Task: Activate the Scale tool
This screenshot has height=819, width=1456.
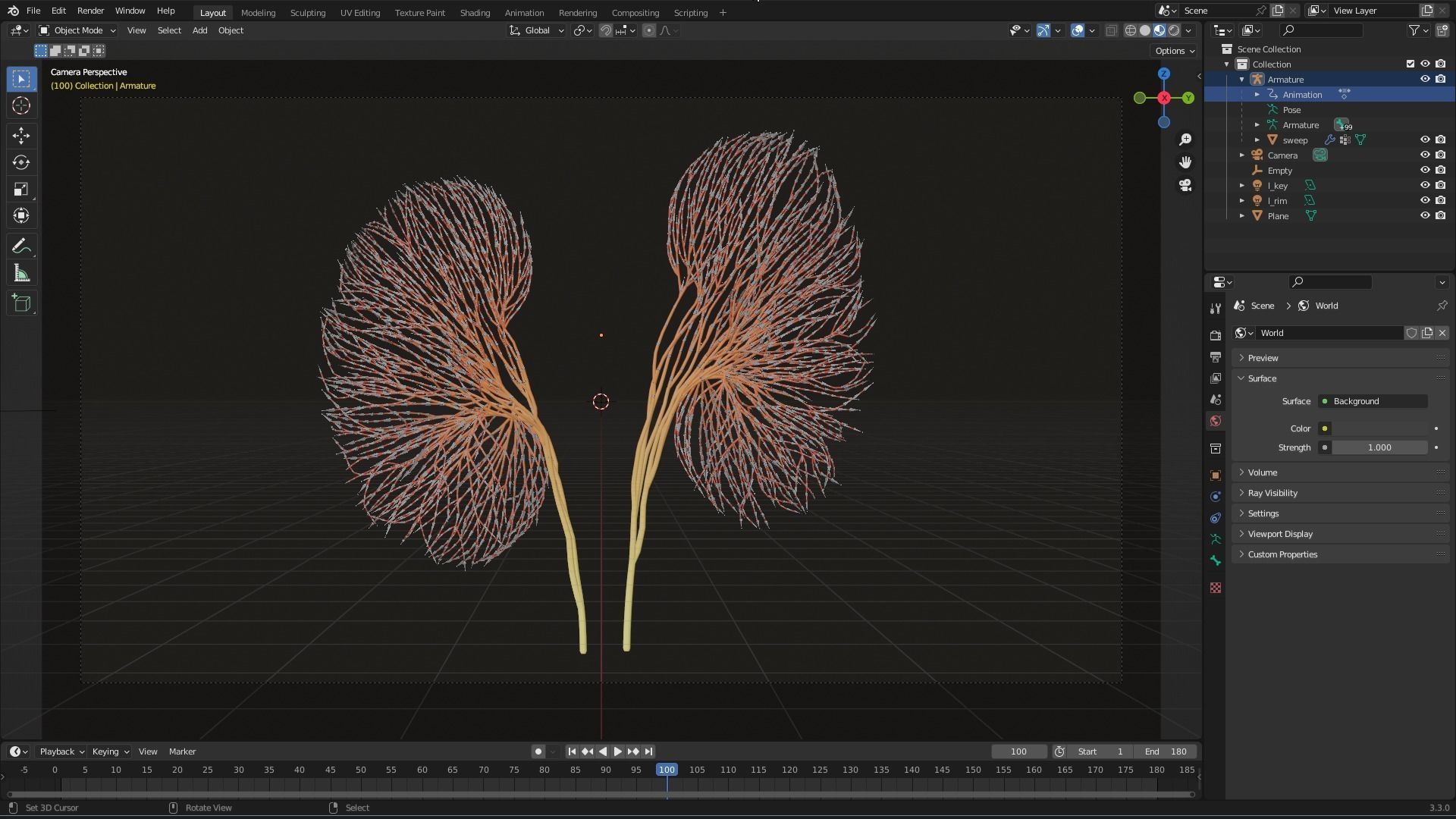Action: [x=21, y=190]
